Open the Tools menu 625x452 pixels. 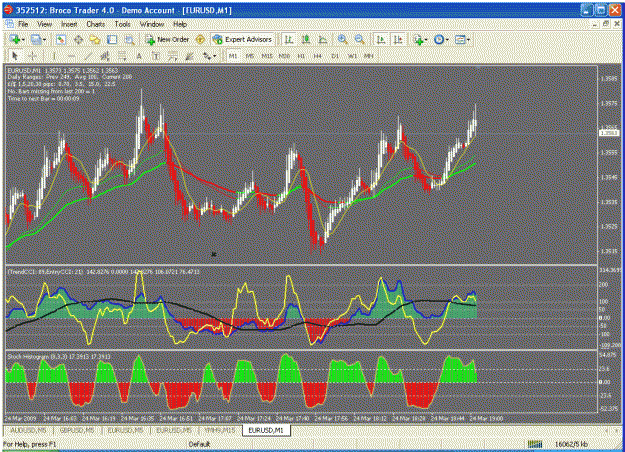coord(122,24)
